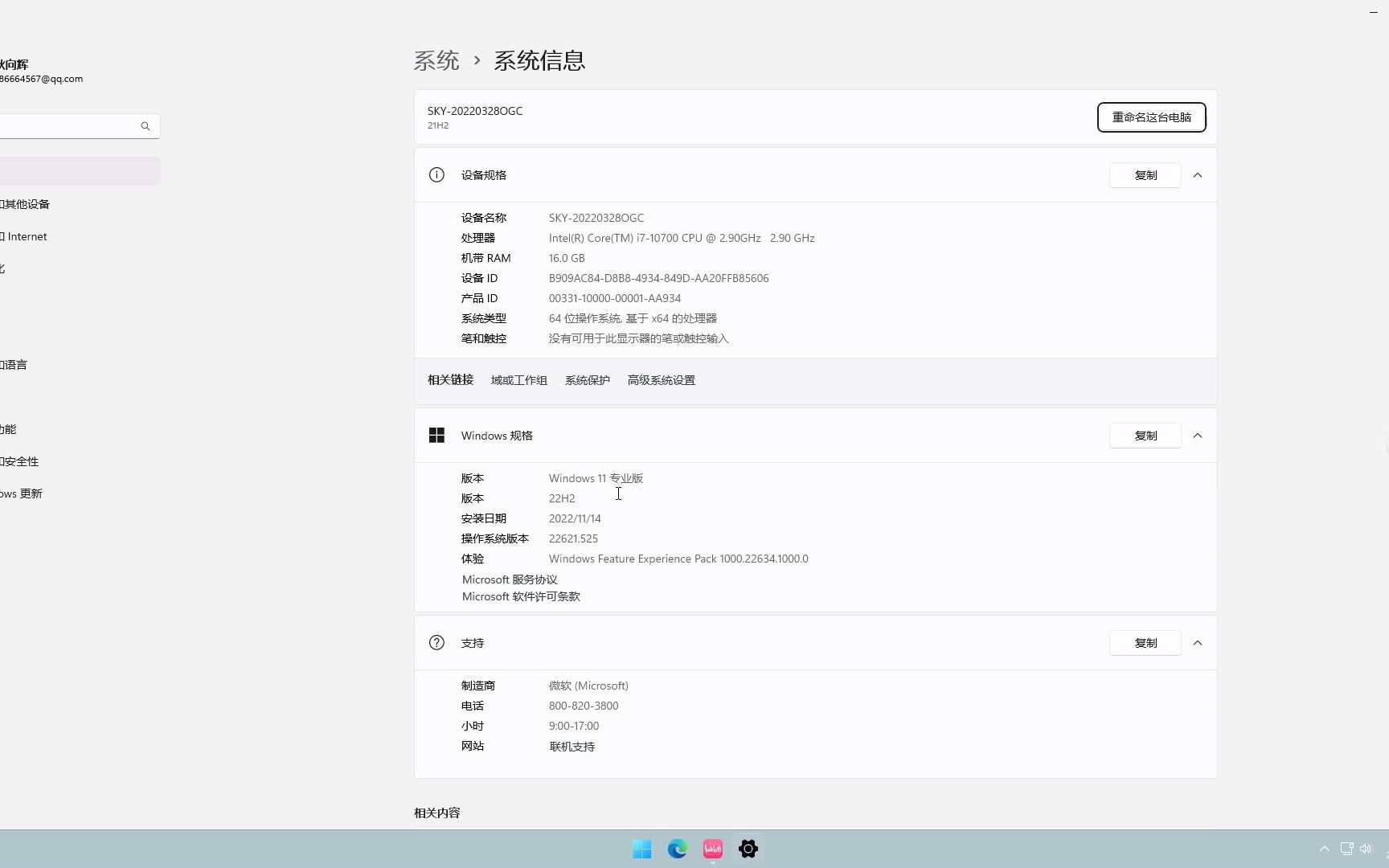Open 高级系统设置 under 相关链接

(x=661, y=379)
